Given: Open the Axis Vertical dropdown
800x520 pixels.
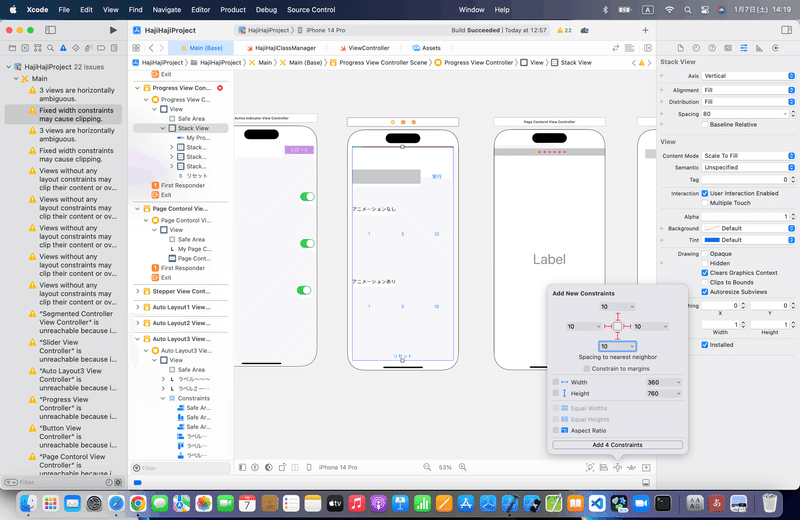Looking at the screenshot, I should (x=748, y=76).
